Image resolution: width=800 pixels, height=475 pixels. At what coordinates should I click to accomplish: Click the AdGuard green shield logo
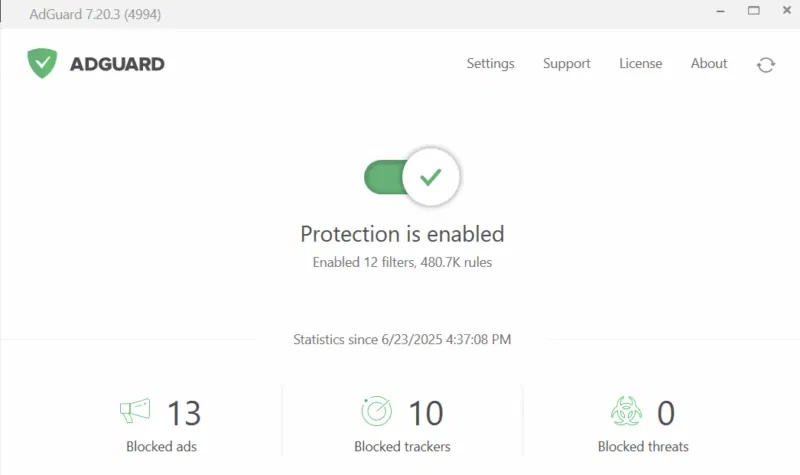(x=43, y=63)
